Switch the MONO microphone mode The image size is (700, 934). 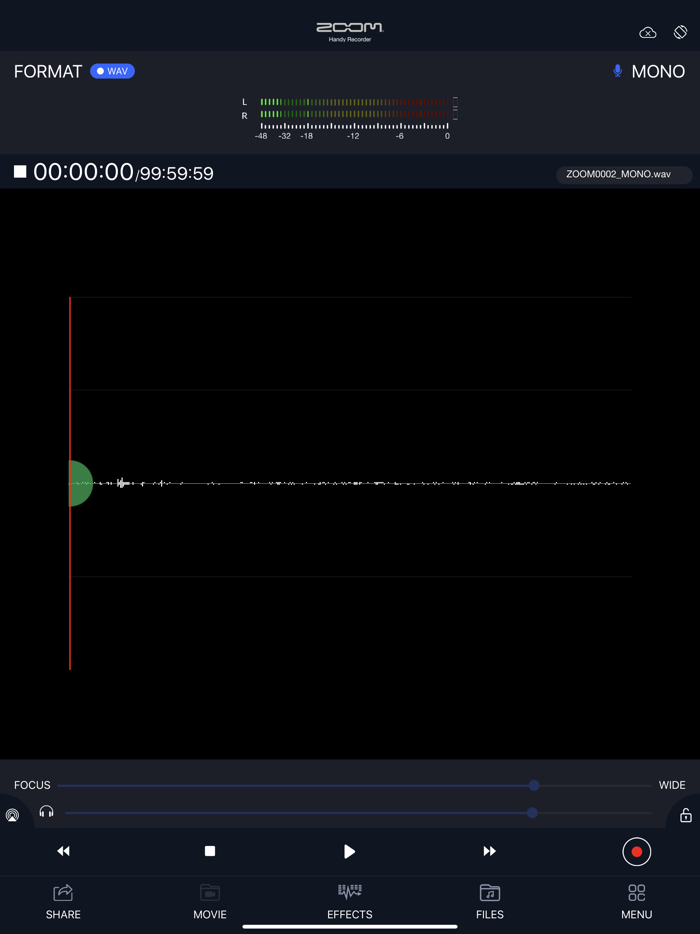649,71
